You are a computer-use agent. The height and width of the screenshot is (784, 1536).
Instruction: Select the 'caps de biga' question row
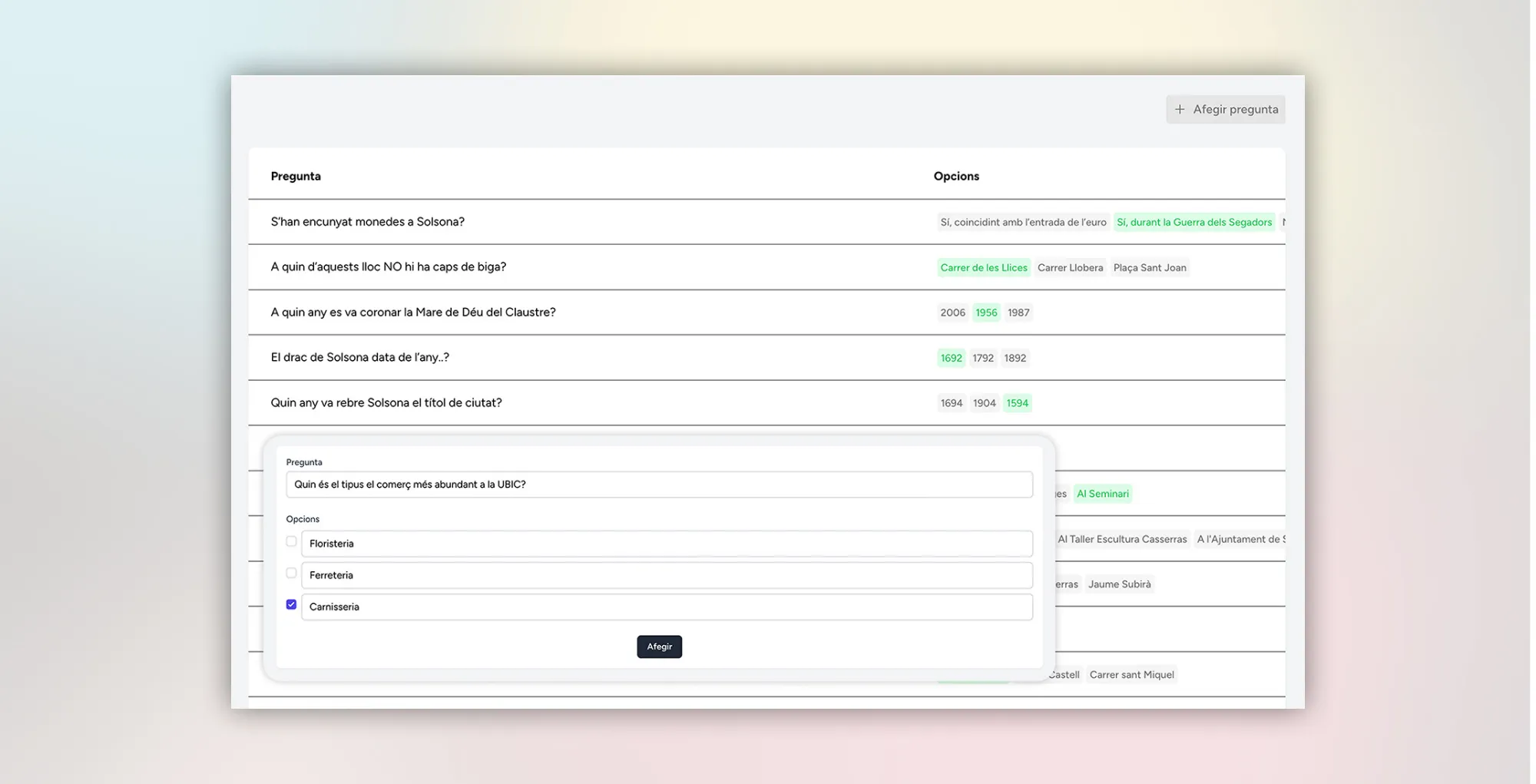766,267
